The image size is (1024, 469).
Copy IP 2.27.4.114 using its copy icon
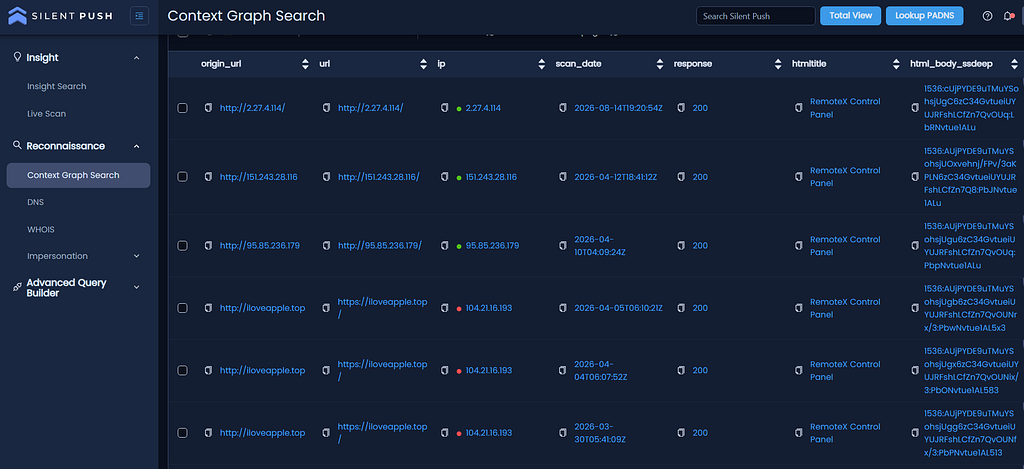[445, 108]
